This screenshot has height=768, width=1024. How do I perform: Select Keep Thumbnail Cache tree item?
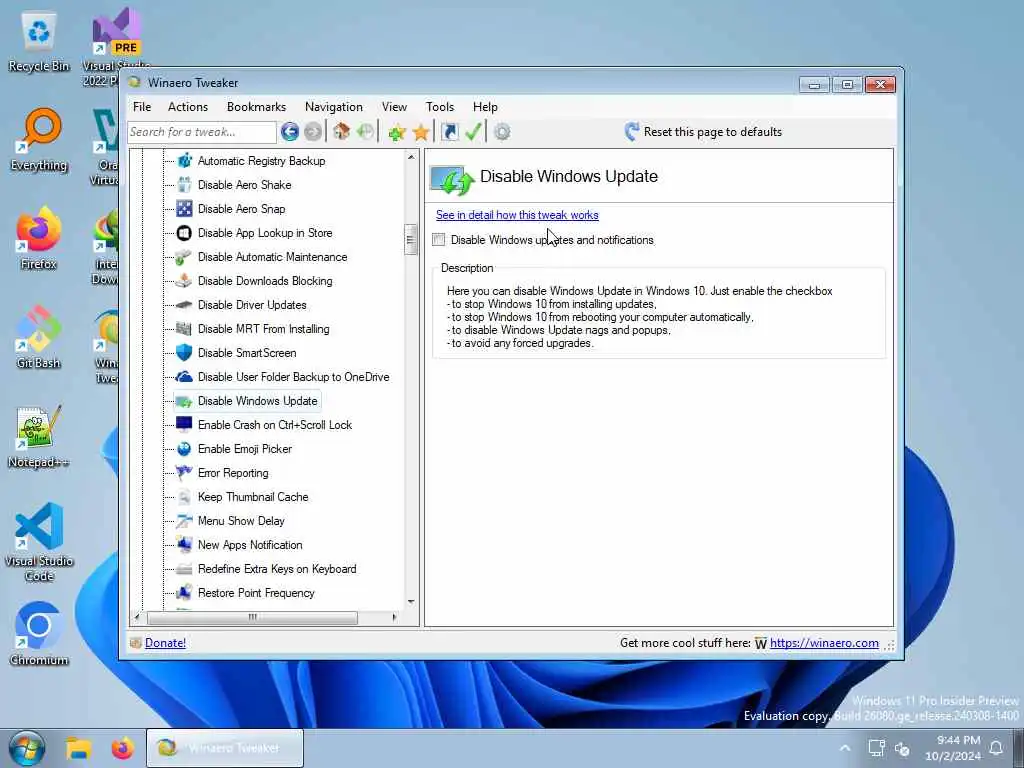[x=253, y=497]
